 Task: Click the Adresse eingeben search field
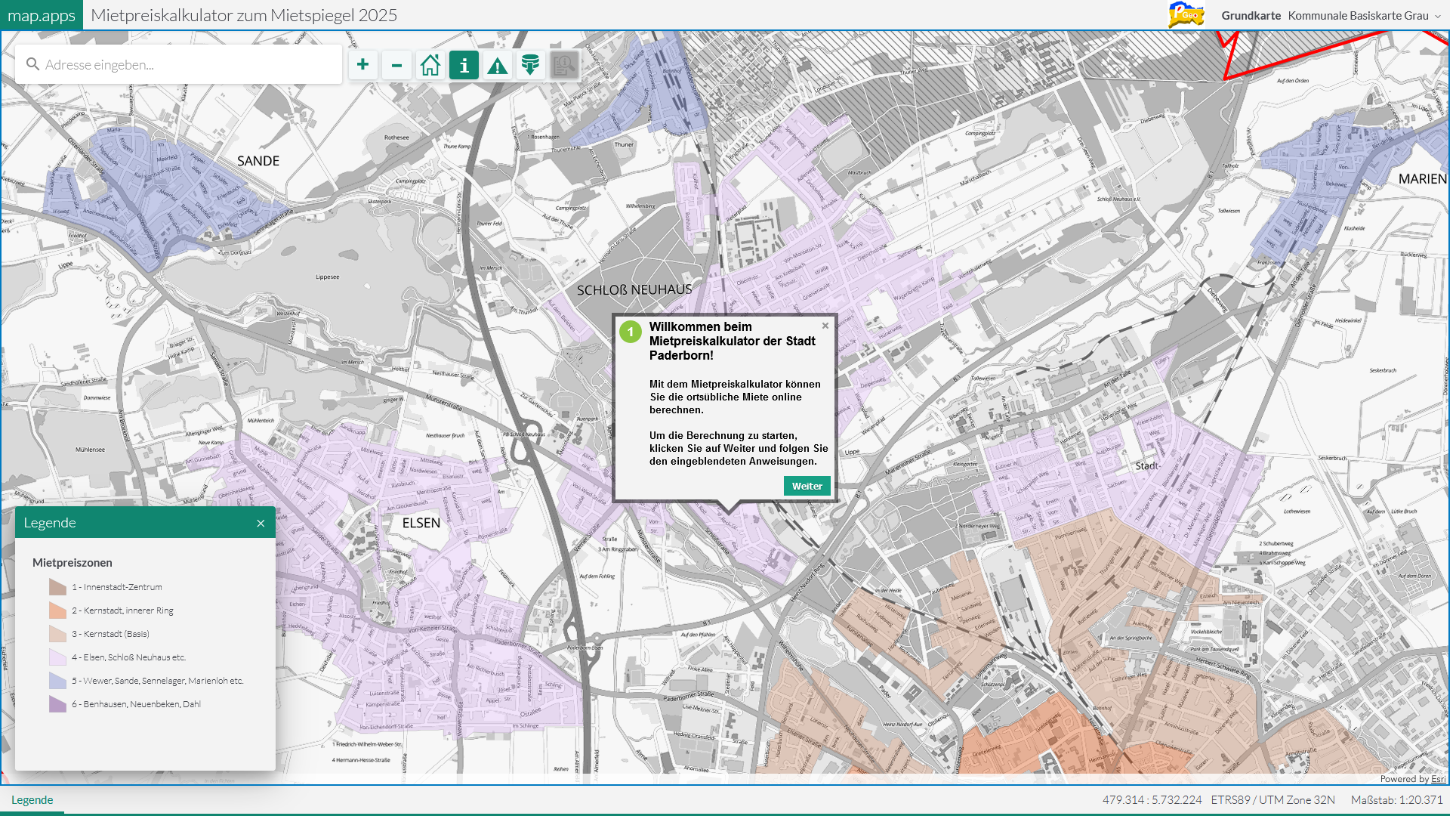pos(181,65)
